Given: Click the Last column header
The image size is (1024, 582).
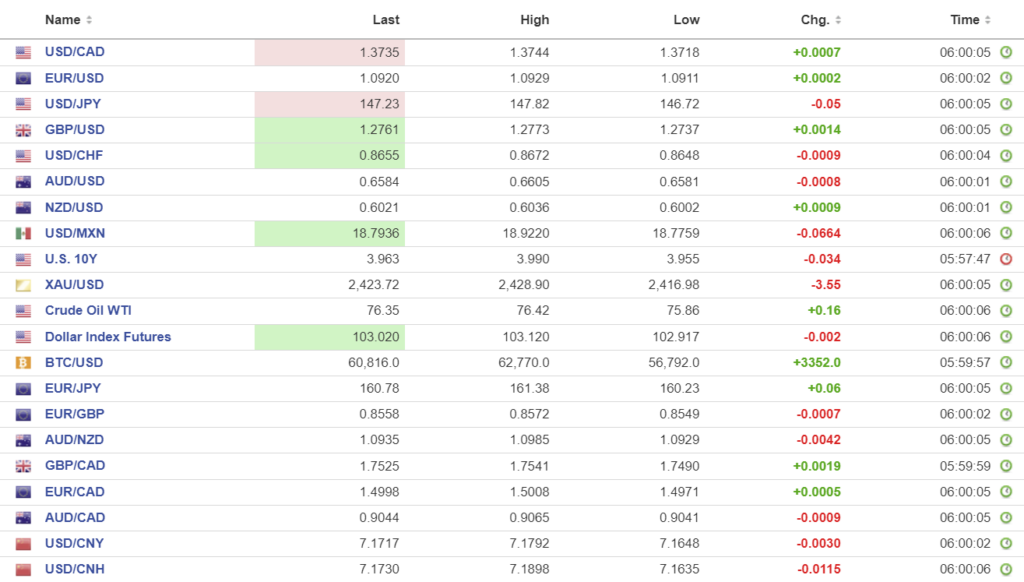Looking at the screenshot, I should 386,20.
